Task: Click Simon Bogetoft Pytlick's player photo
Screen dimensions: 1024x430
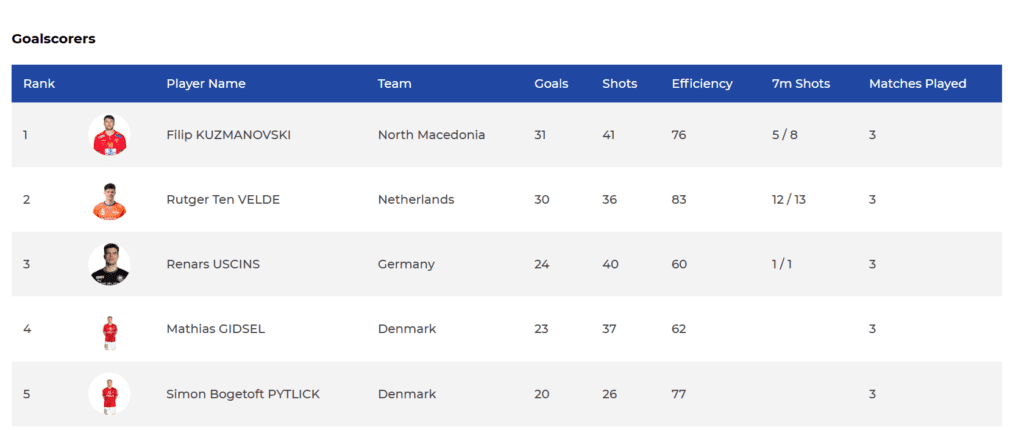Action: [x=109, y=395]
